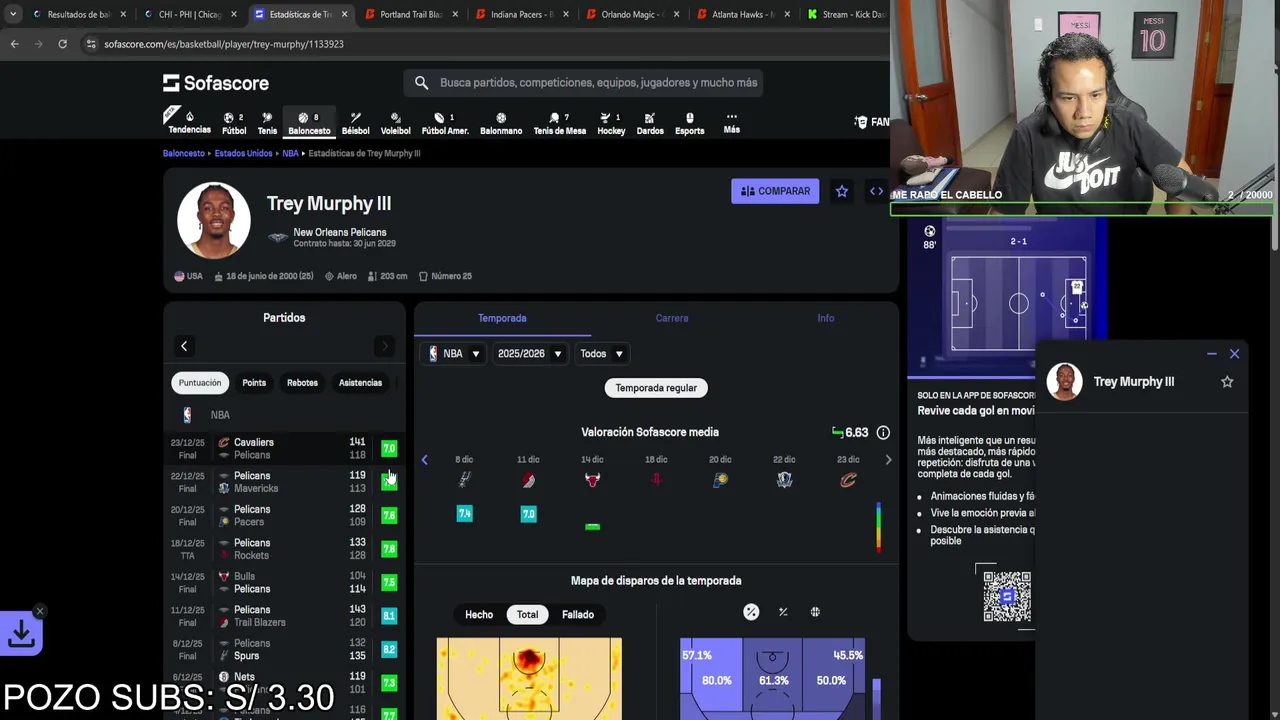Image resolution: width=1280 pixels, height=720 pixels.
Task: Switch to the Indiana Pacers browser tab
Action: point(521,15)
